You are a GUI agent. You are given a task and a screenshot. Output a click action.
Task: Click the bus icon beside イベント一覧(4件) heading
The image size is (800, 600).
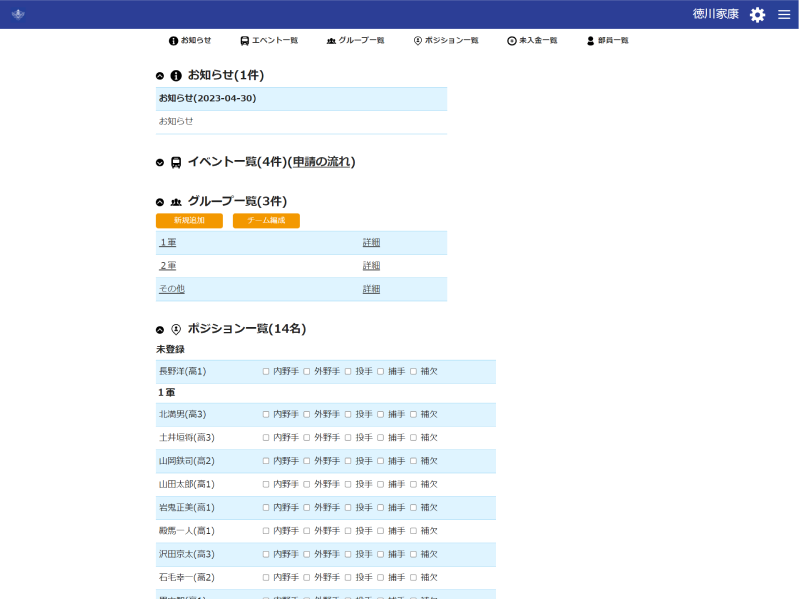[176, 162]
